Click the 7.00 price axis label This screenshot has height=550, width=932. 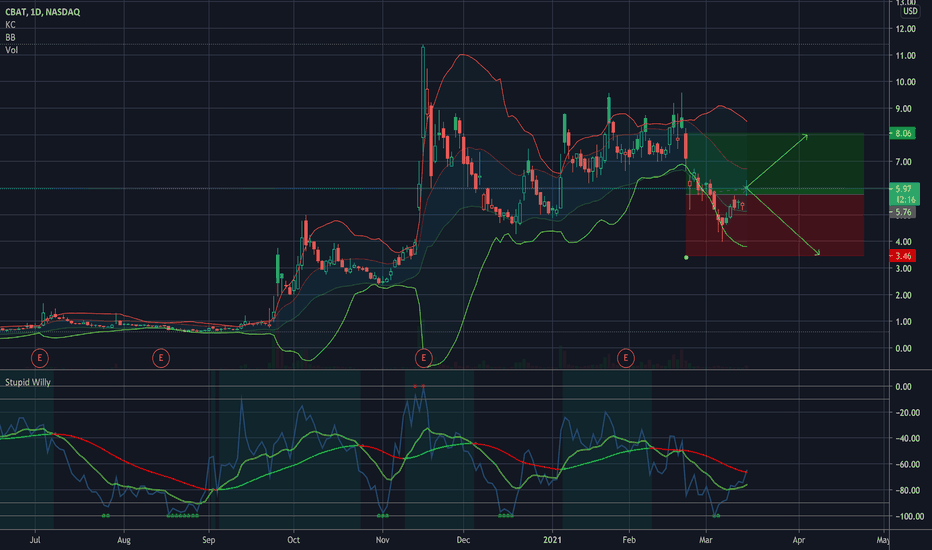(905, 162)
